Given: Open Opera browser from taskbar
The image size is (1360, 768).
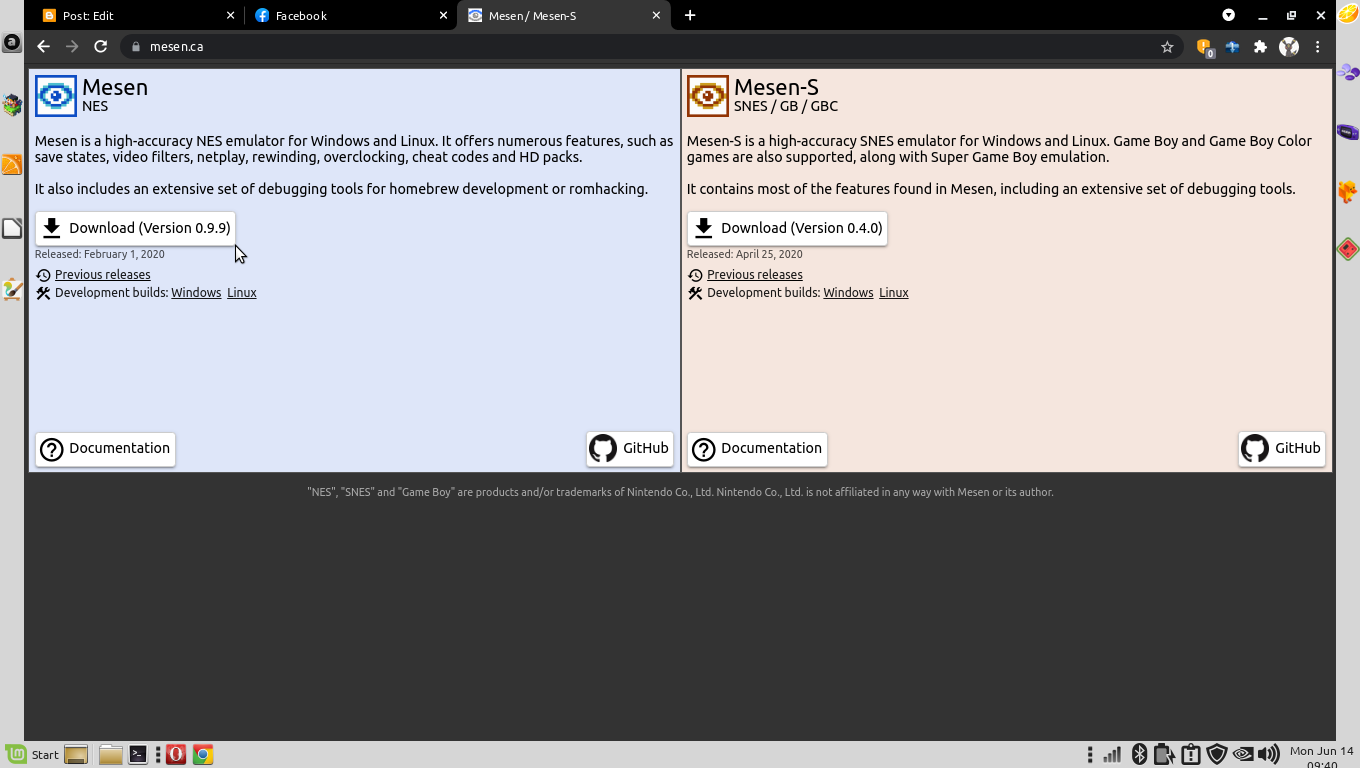Looking at the screenshot, I should [176, 754].
